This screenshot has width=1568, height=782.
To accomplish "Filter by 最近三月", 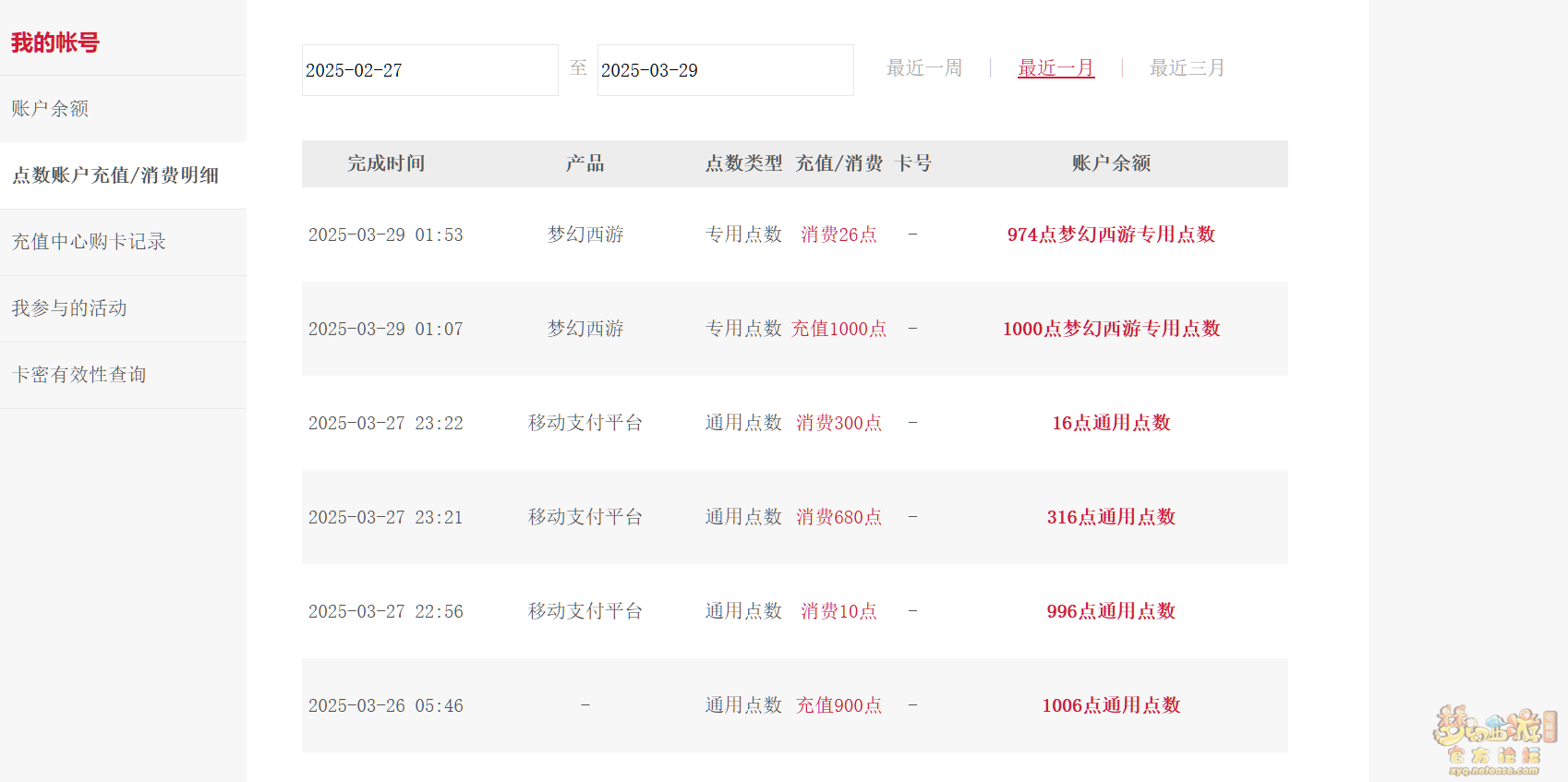I will (1188, 68).
